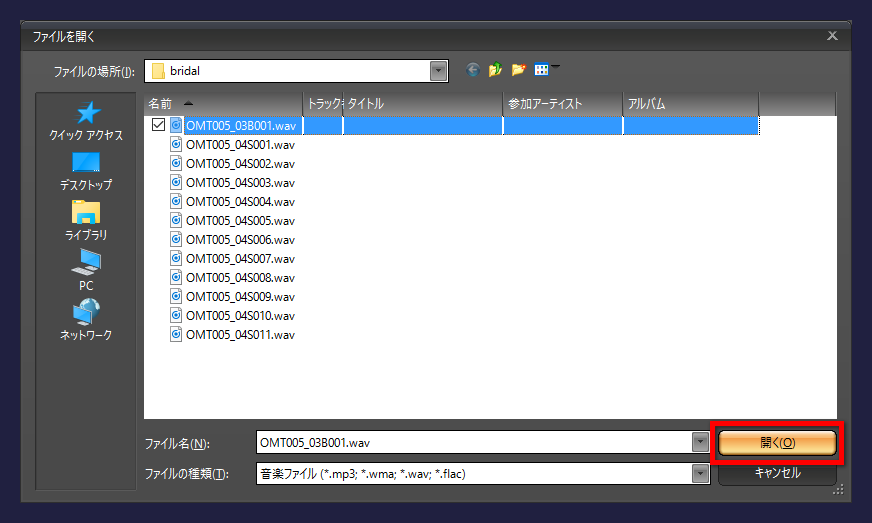The image size is (872, 523).
Task: Click the audio icon of OMT005_04S011.wav
Action: pos(176,334)
